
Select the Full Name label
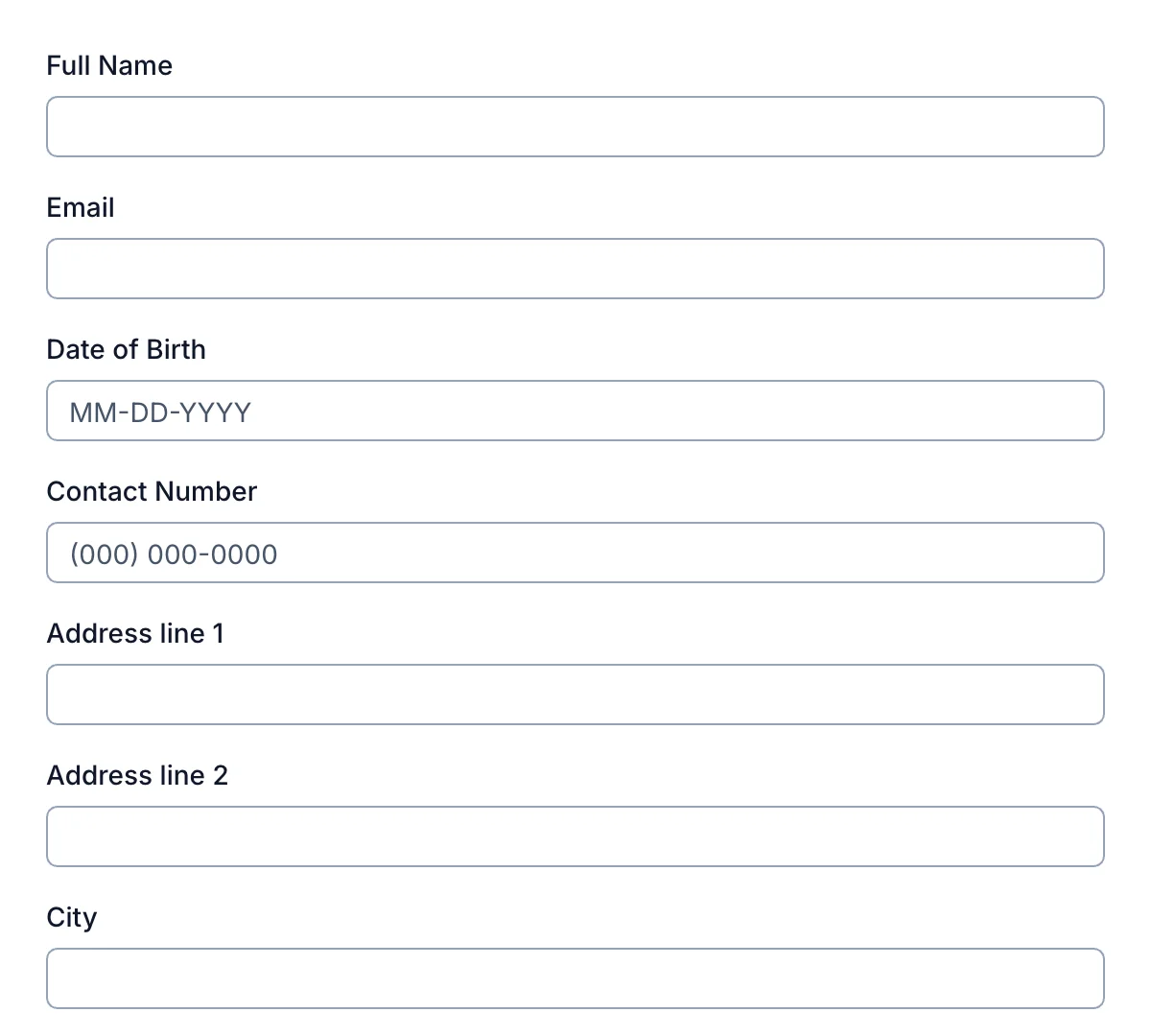pos(109,65)
